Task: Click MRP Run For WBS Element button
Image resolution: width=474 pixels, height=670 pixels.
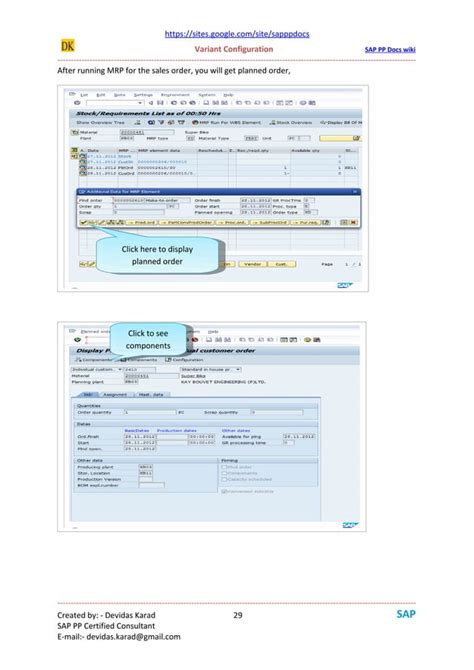Action: pos(227,123)
